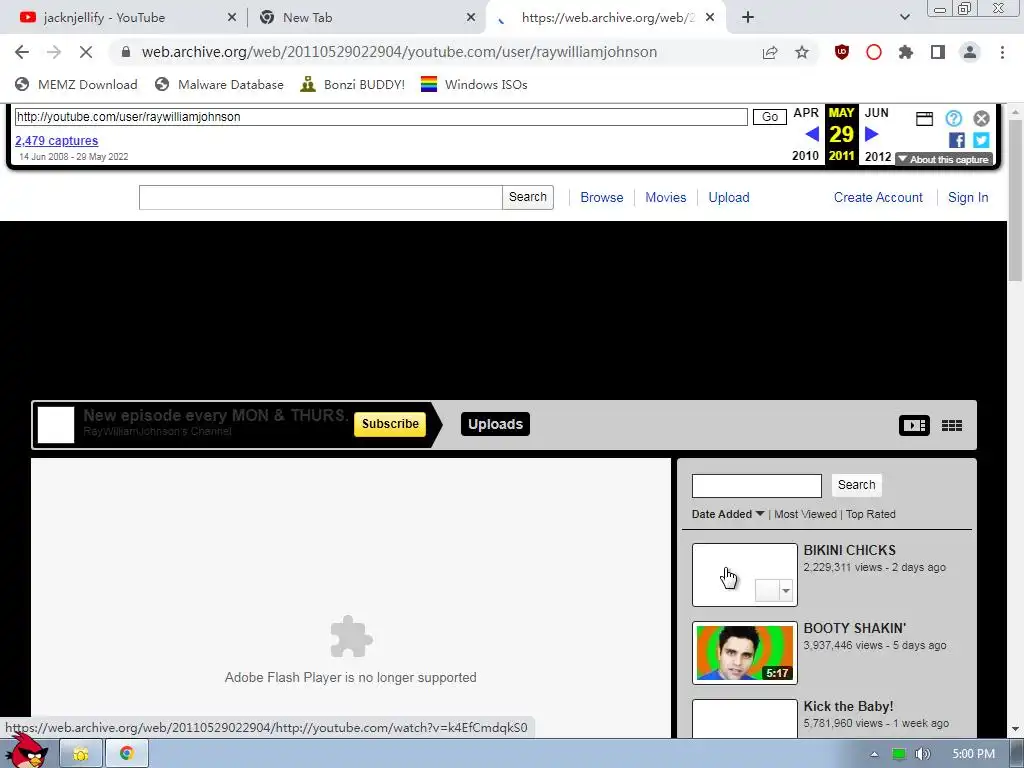Open the MEMZ Download bookmark
This screenshot has width=1024, height=768.
(x=76, y=84)
